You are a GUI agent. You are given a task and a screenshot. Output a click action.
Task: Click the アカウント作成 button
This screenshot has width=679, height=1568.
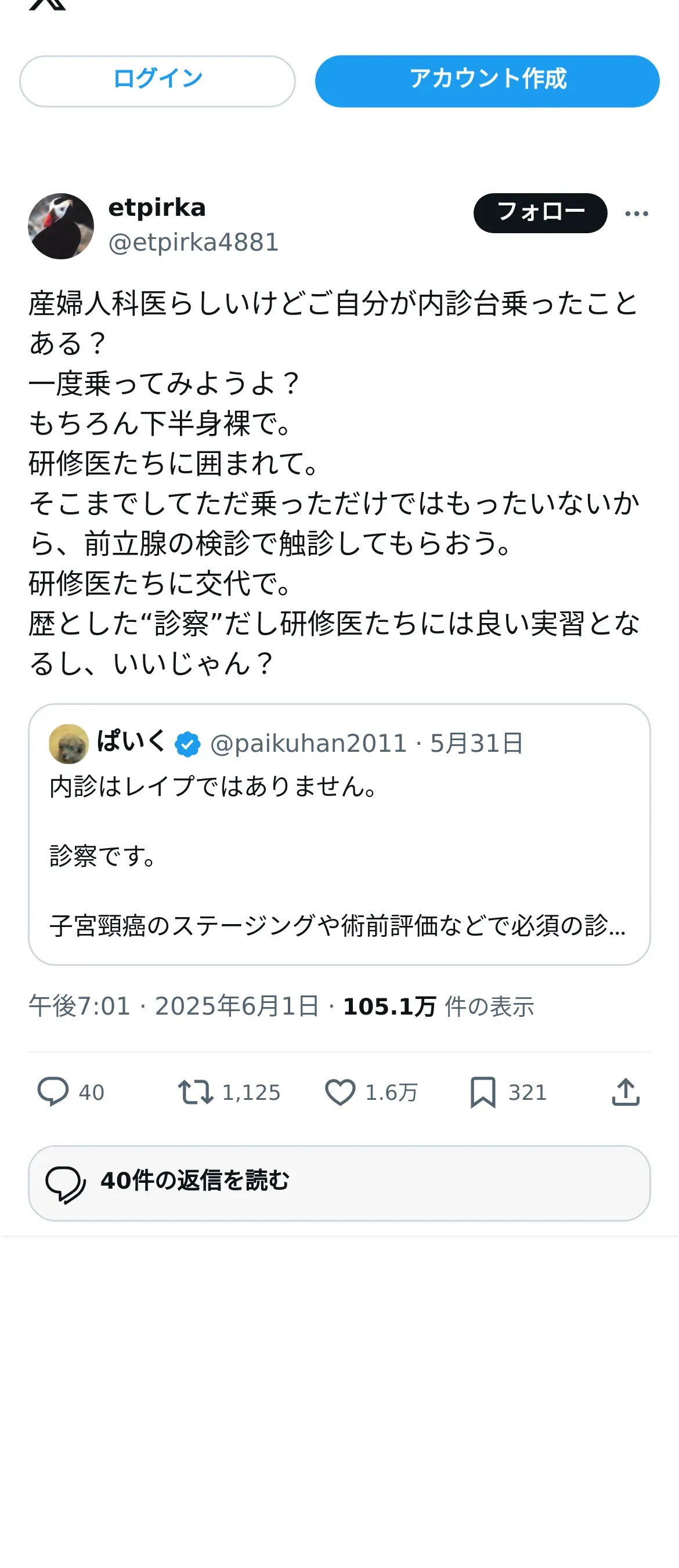click(x=486, y=81)
